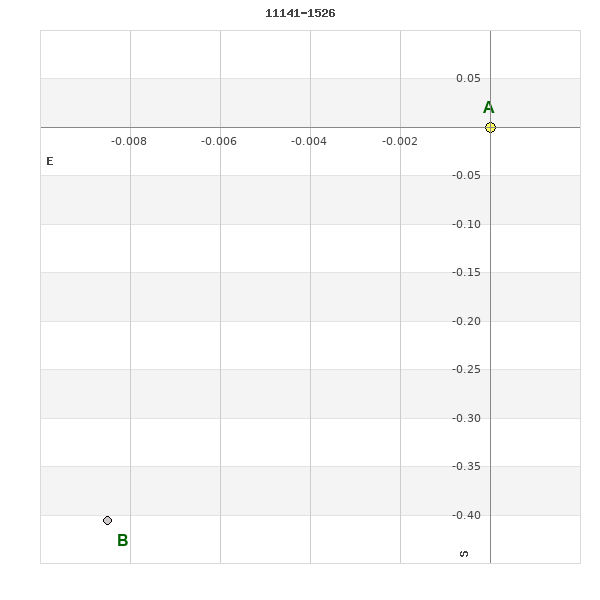This screenshot has width=600, height=600.
Task: Click the E direction axis label
Action: coord(50,161)
